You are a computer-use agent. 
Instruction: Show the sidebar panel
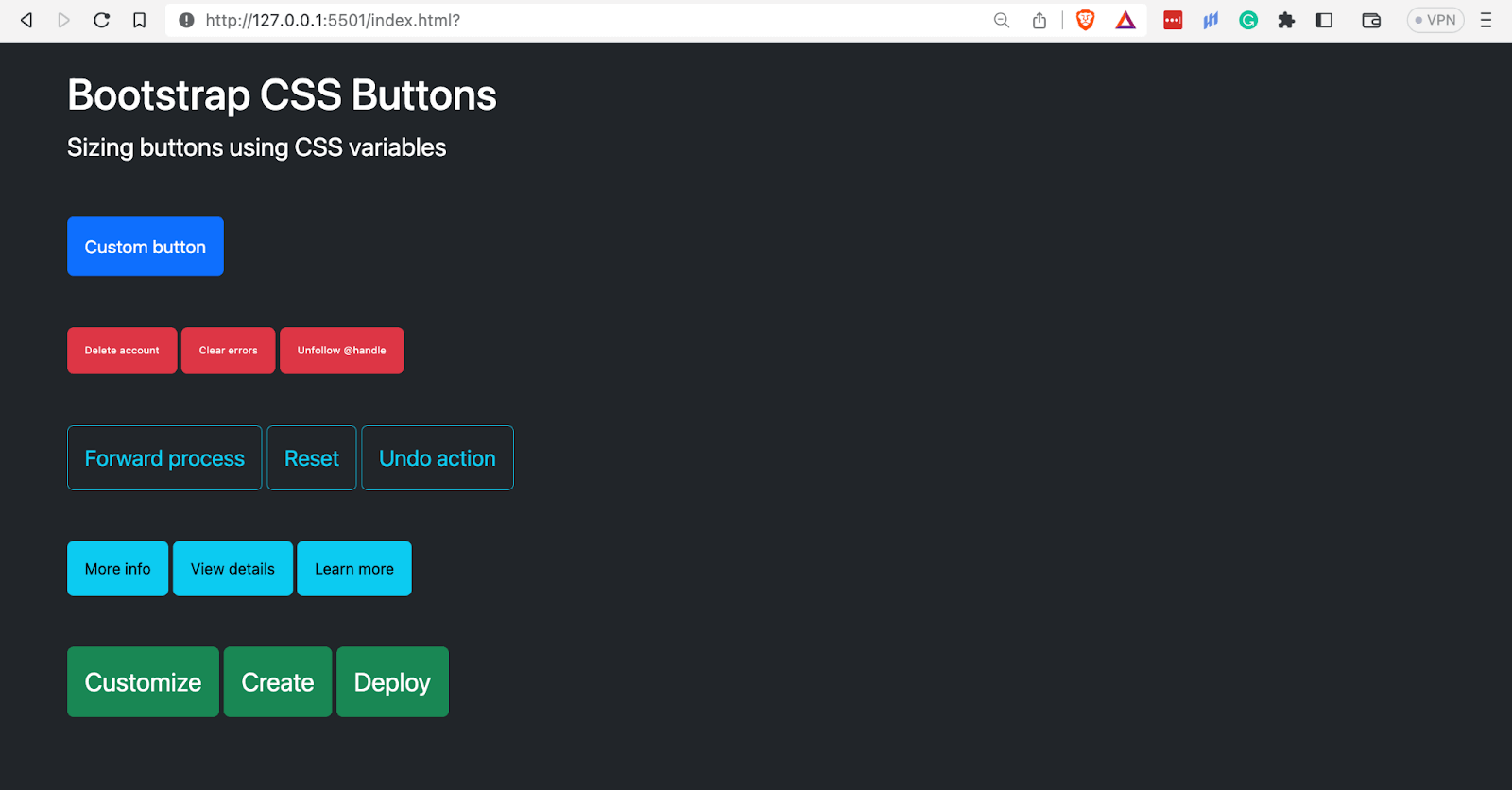point(1323,20)
